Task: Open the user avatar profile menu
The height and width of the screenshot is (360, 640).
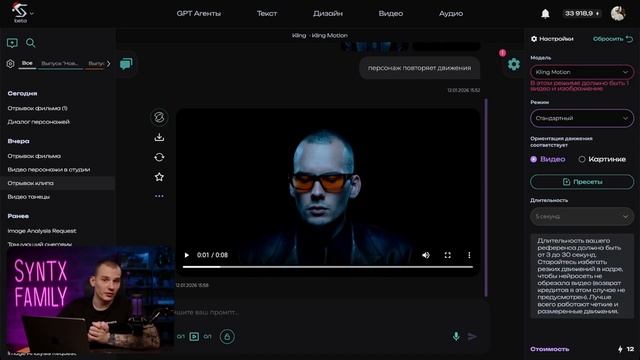Action: (618, 13)
